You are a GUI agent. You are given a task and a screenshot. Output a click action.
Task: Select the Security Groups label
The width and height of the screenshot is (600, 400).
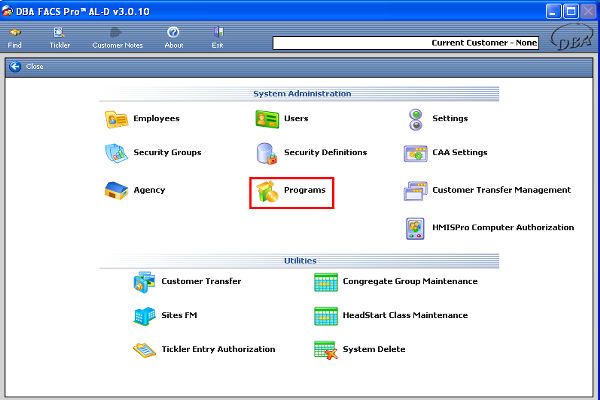tap(167, 152)
